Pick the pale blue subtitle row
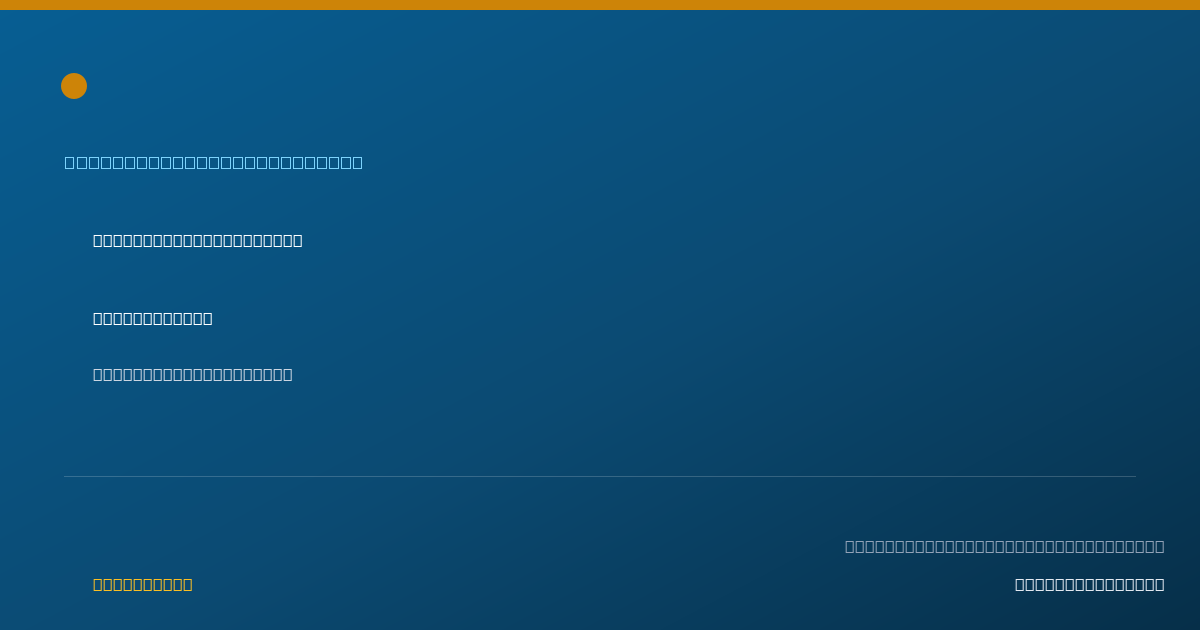1200x630 pixels. [214, 162]
